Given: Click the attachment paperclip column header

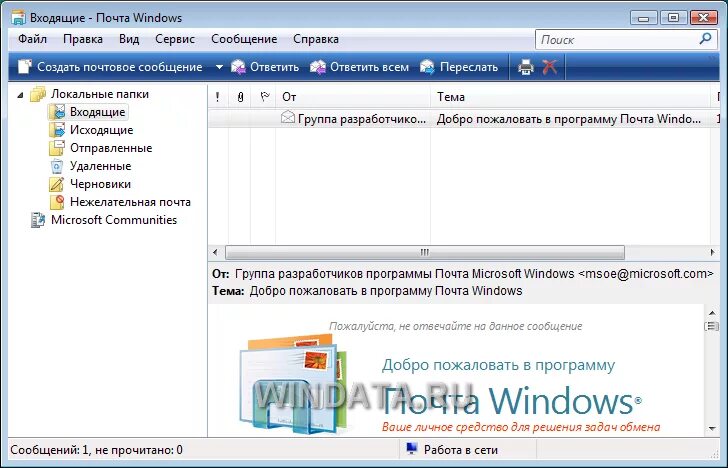Looking at the screenshot, I should click(x=240, y=97).
